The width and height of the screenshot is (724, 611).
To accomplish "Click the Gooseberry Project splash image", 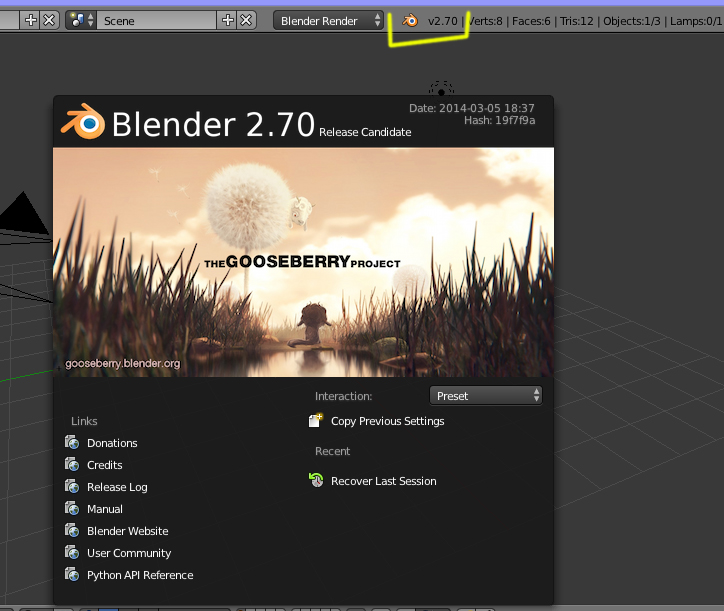I will point(303,262).
